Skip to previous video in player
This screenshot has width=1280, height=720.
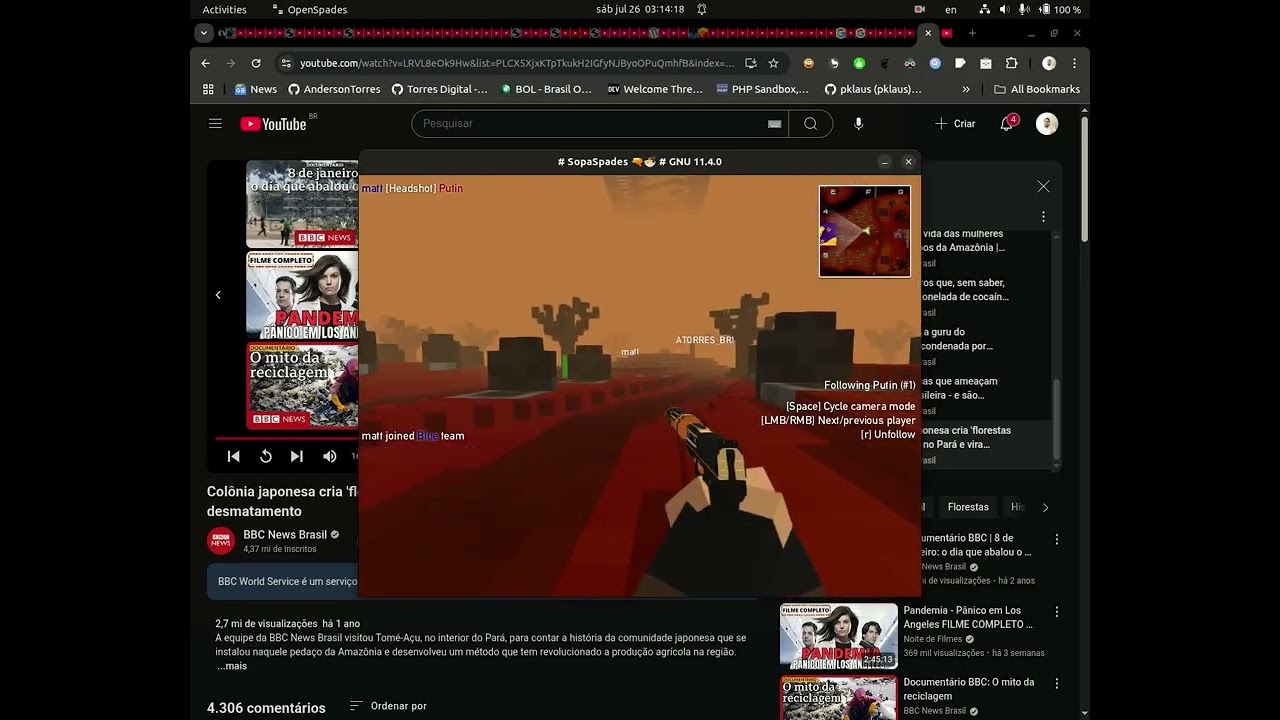233,456
